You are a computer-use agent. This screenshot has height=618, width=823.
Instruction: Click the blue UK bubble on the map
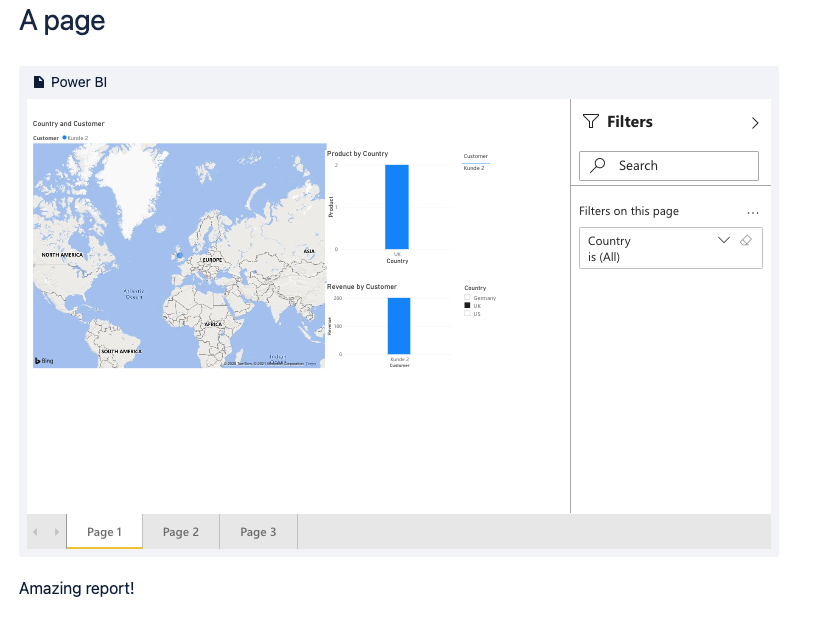(180, 255)
